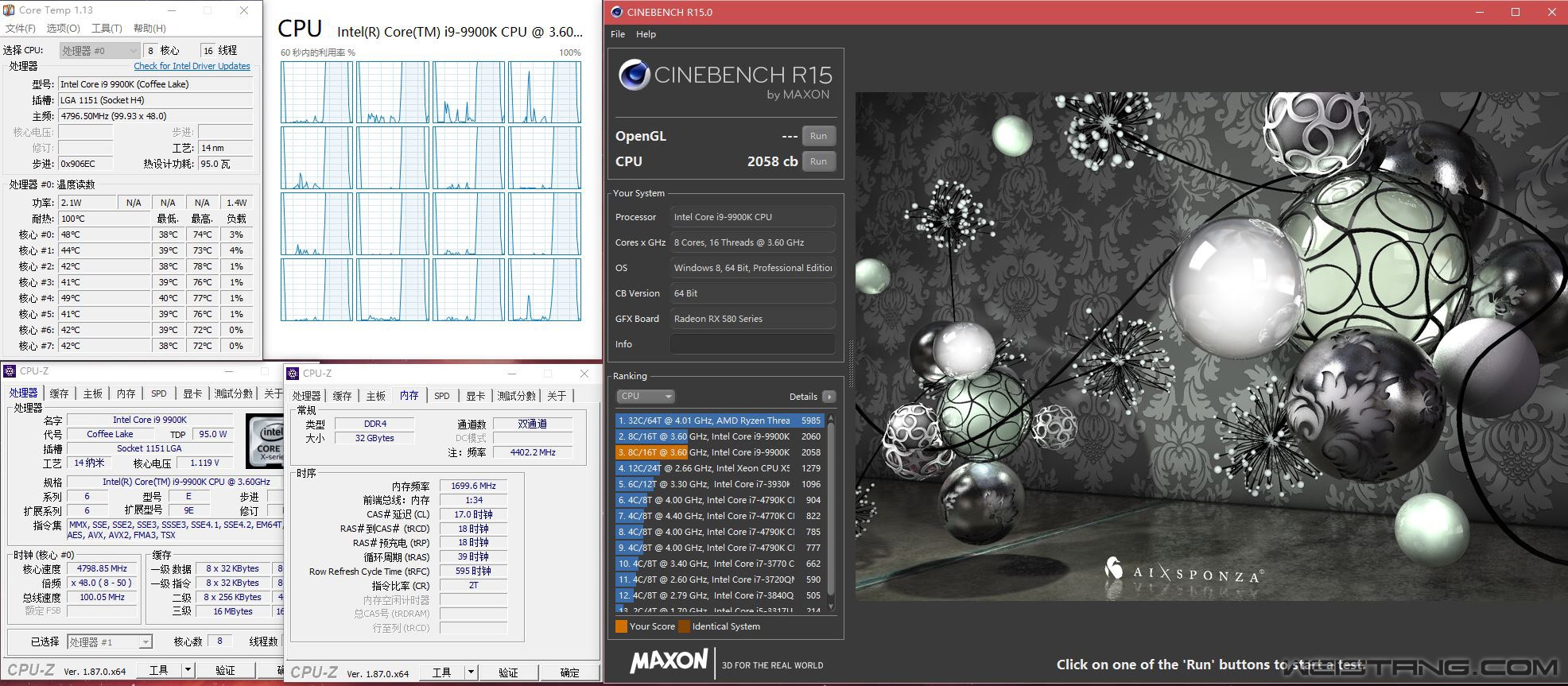Viewport: 1568px width, 686px height.
Task: Click the MAXON logo at Cinebench's bottom
Action: [669, 661]
